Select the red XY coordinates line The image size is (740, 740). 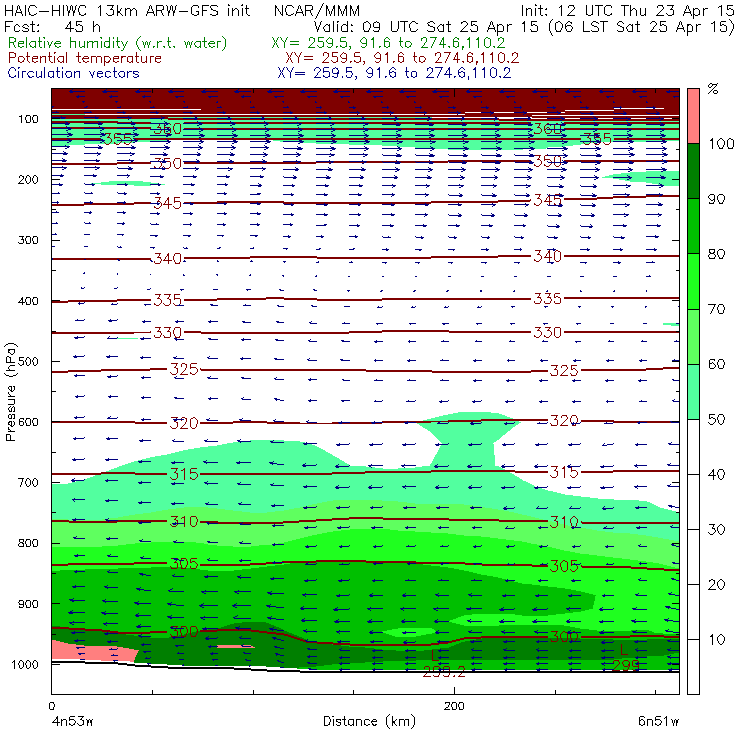(402, 58)
